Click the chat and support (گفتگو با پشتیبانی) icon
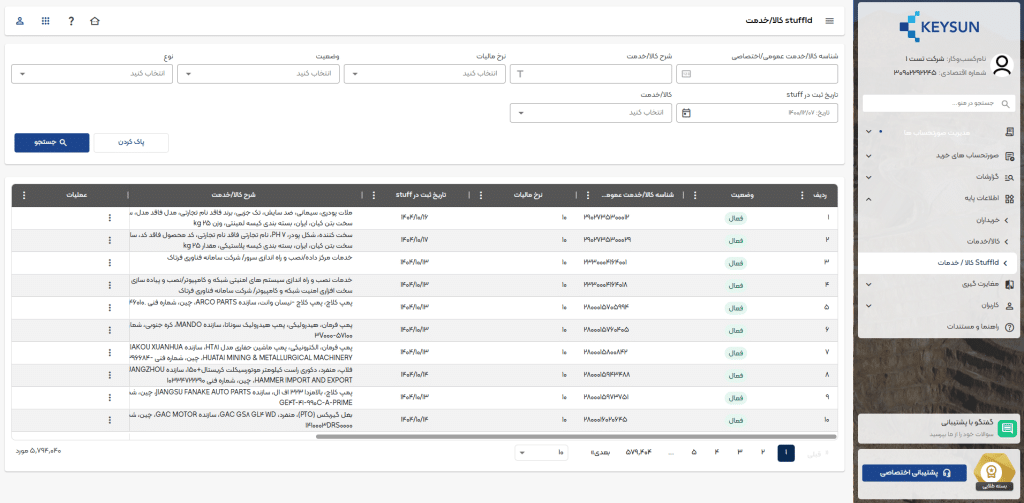 1008,428
